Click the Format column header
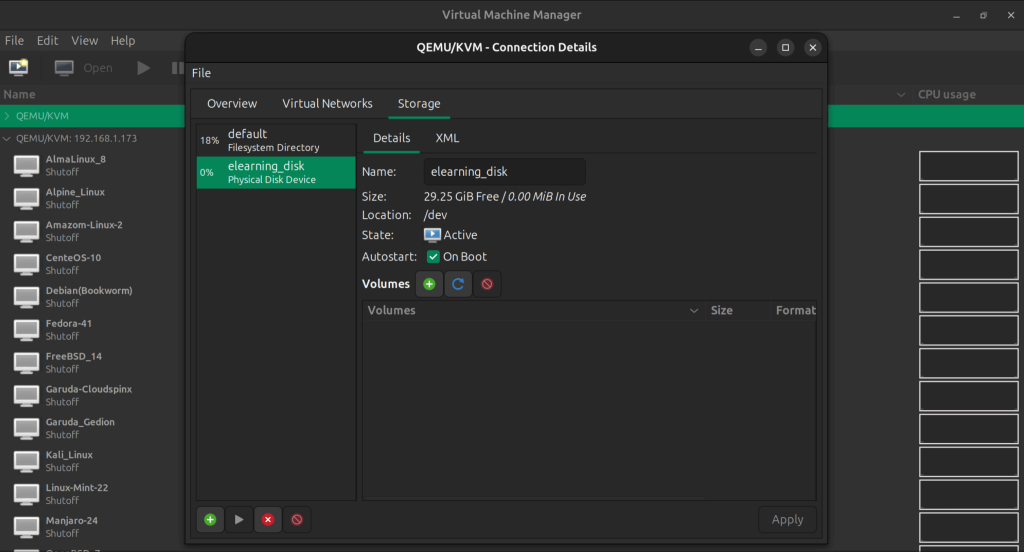The height and width of the screenshot is (552, 1024). [x=794, y=311]
